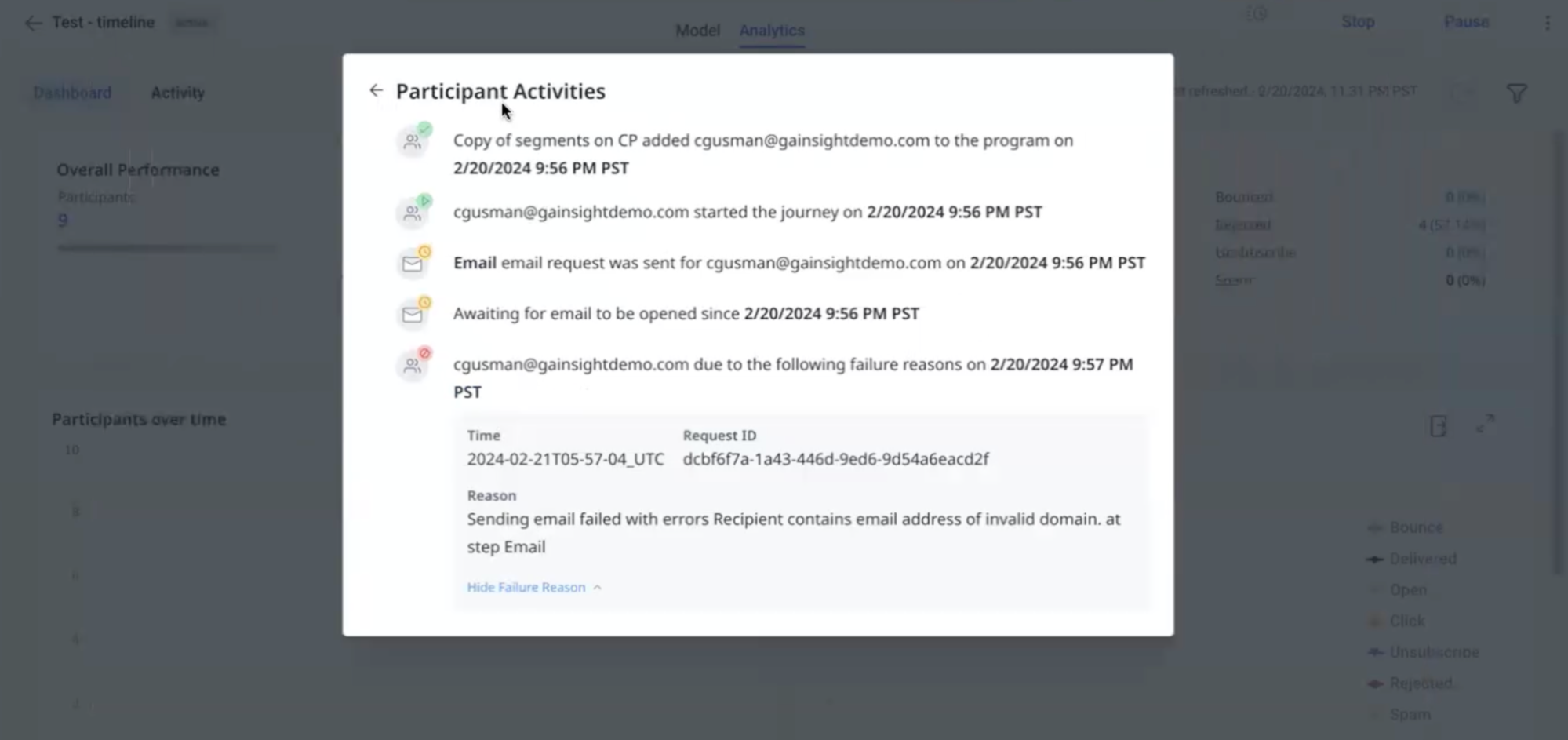Screen dimensions: 1568x740
Task: Switch to the Model tab
Action: tap(697, 30)
